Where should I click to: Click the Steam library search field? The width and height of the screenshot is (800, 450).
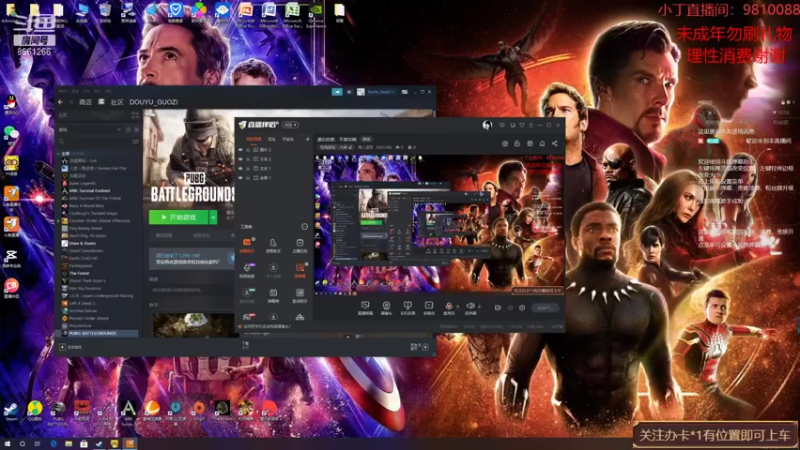94,141
